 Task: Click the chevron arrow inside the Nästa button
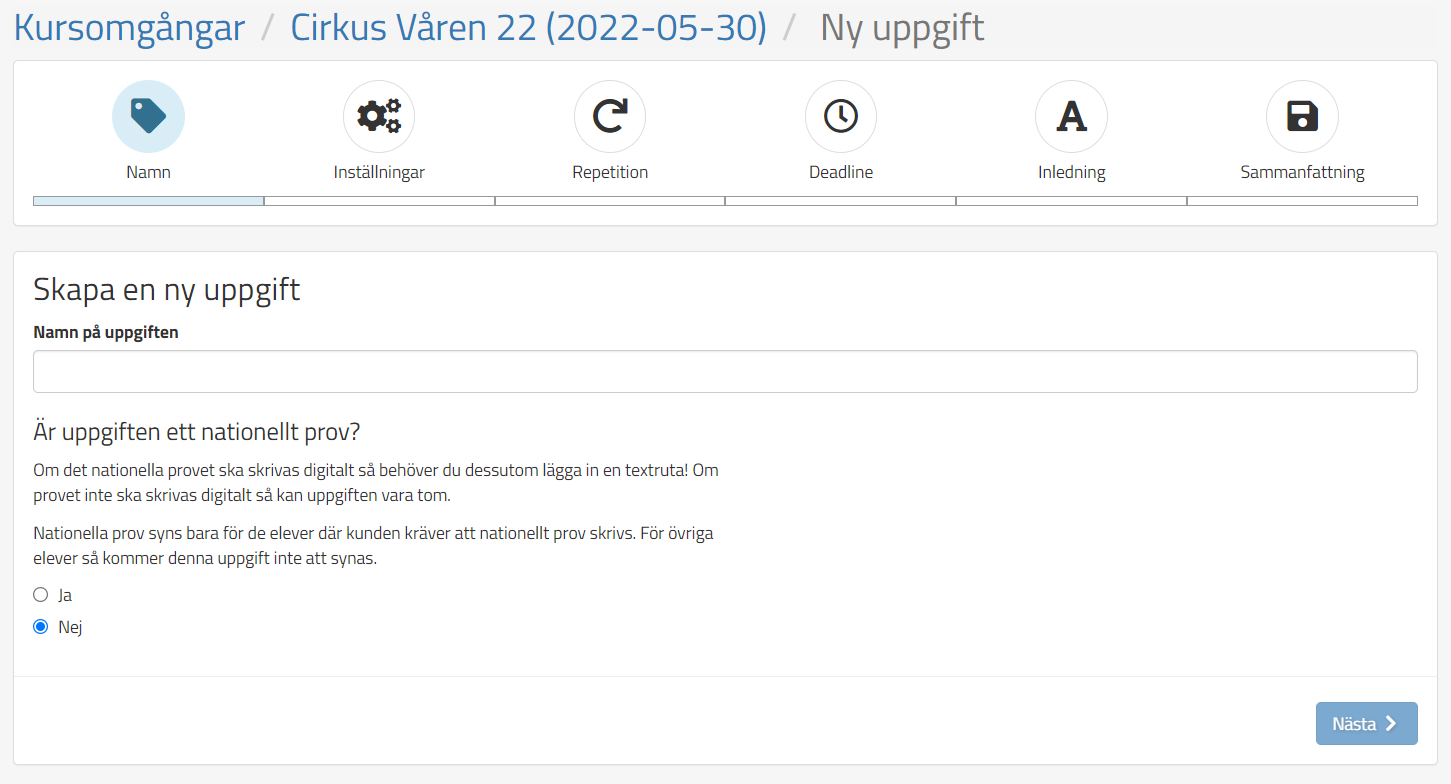point(1391,724)
